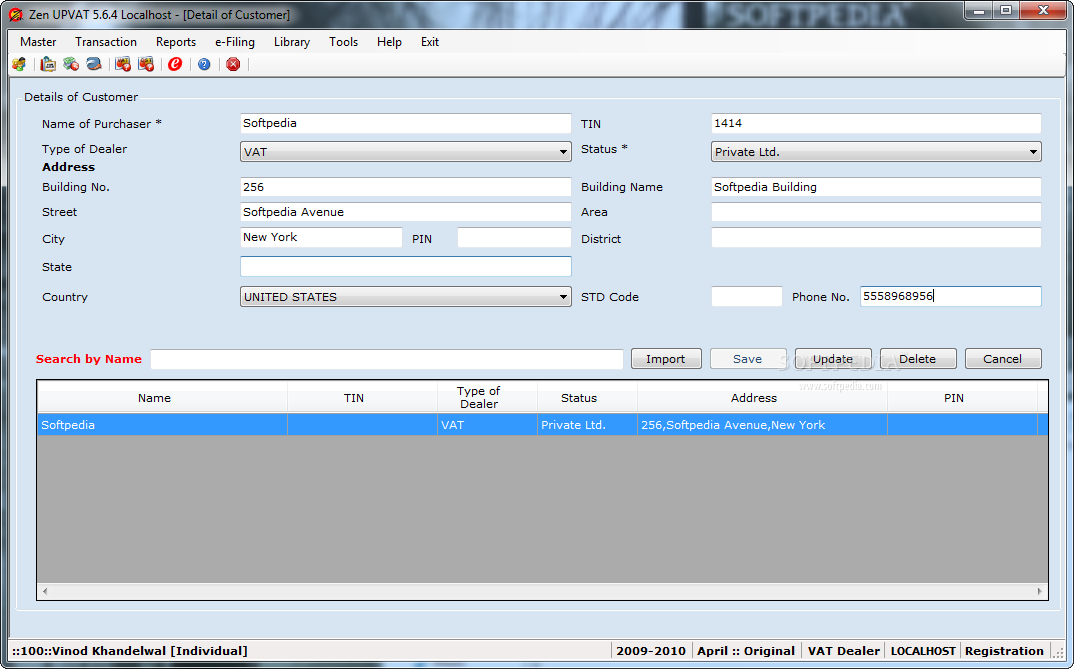
Task: Click the grid's left scroll arrow
Action: [x=45, y=591]
